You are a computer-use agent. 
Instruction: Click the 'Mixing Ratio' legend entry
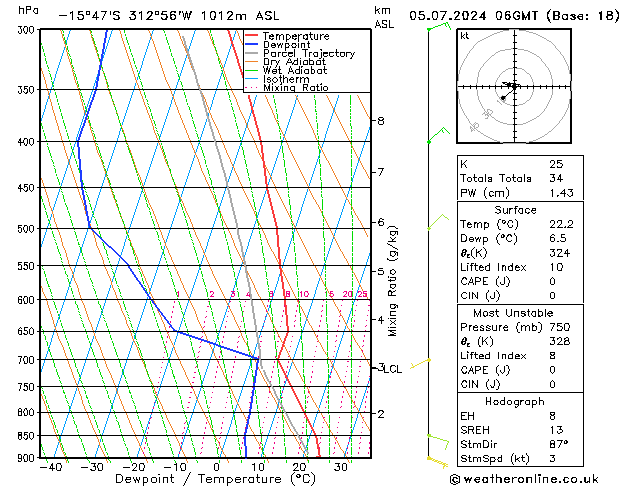[296, 87]
